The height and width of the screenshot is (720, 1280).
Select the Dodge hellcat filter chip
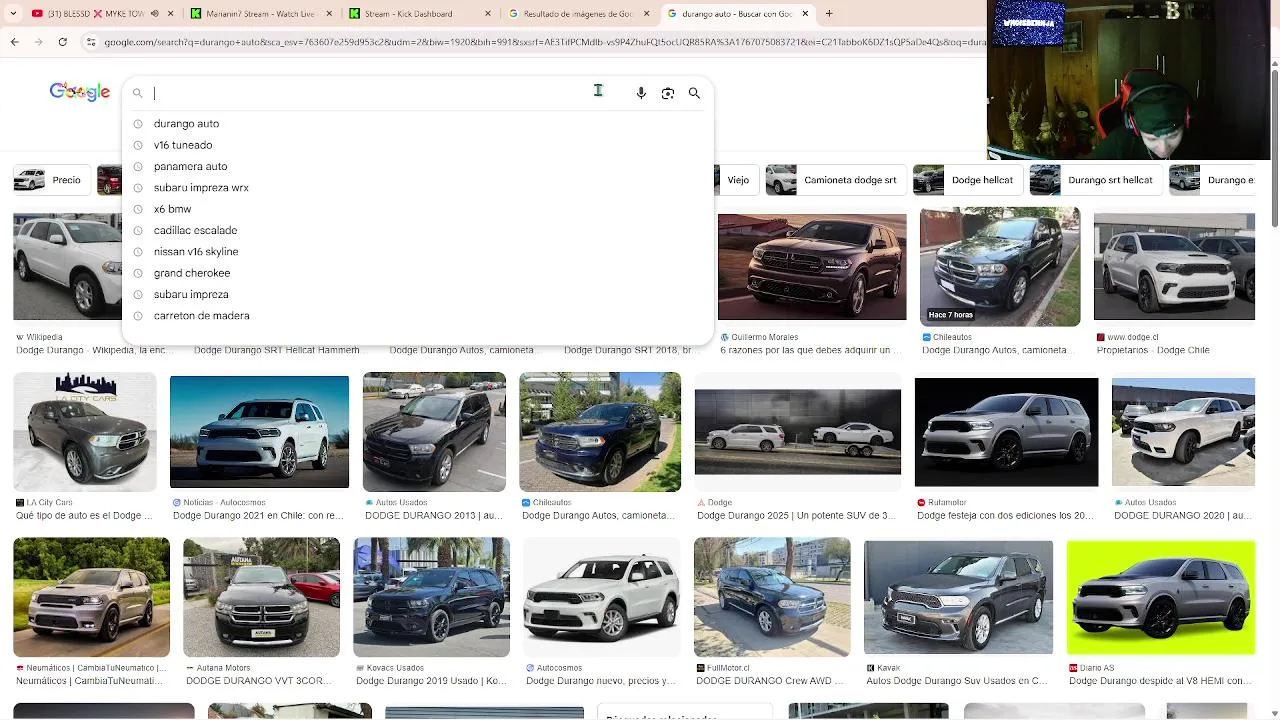967,180
